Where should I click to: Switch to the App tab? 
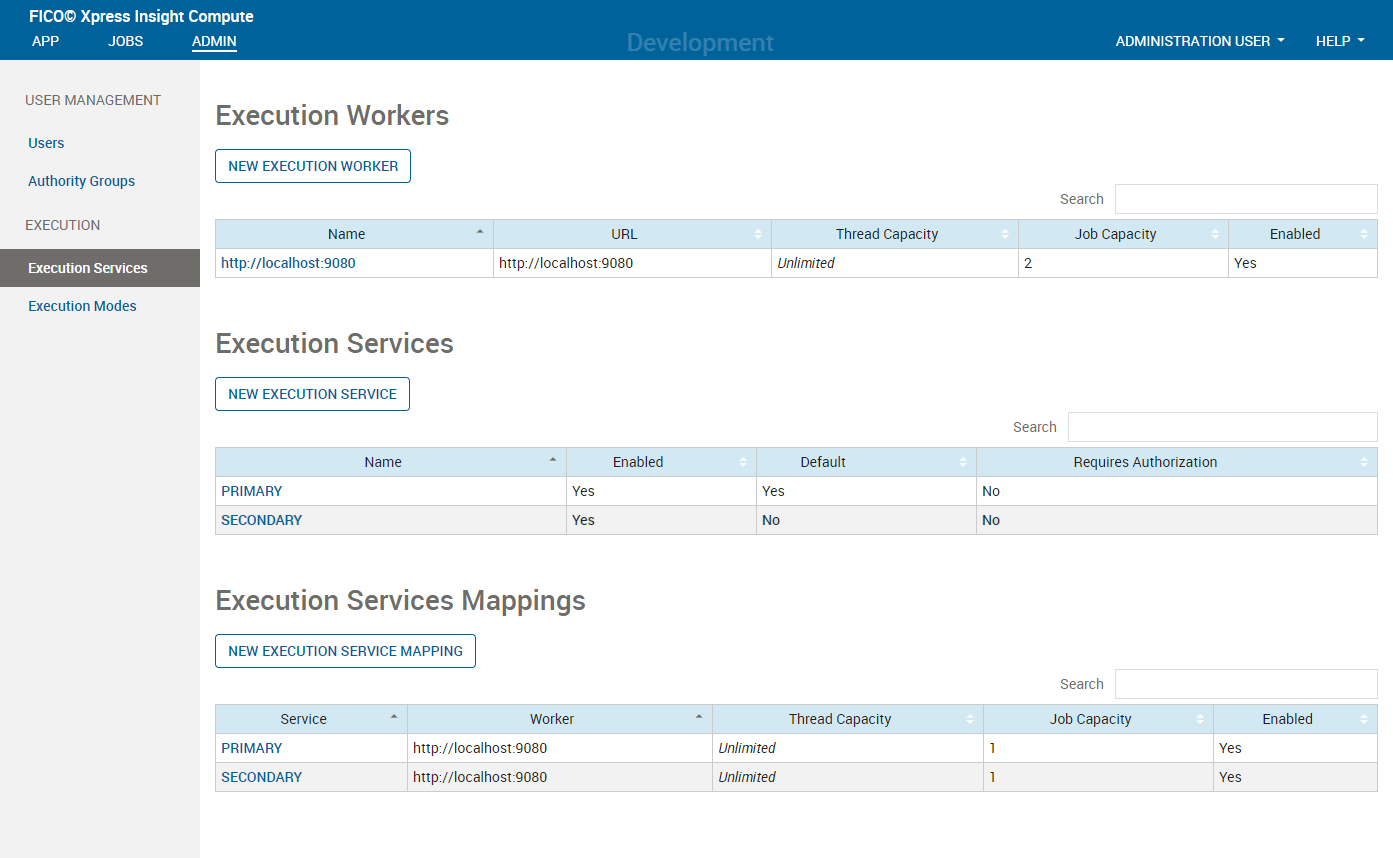coord(46,41)
